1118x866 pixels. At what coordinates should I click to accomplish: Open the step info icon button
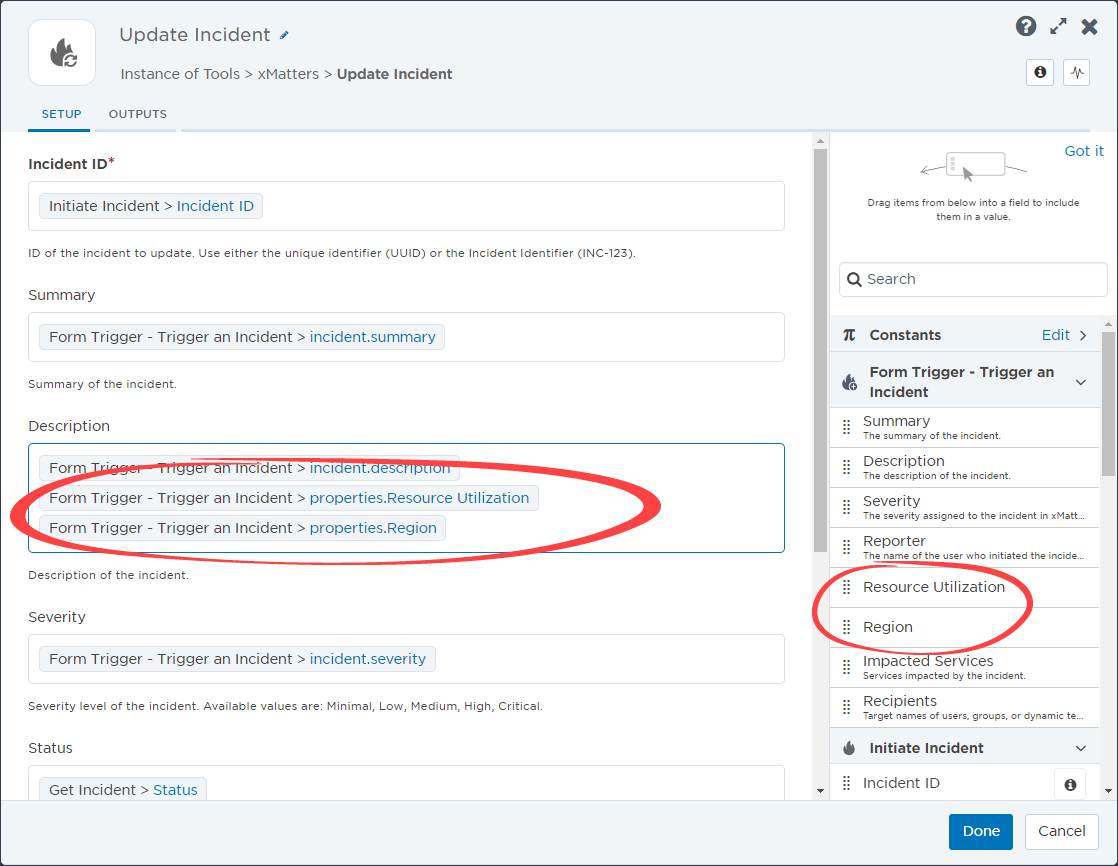(x=1040, y=72)
